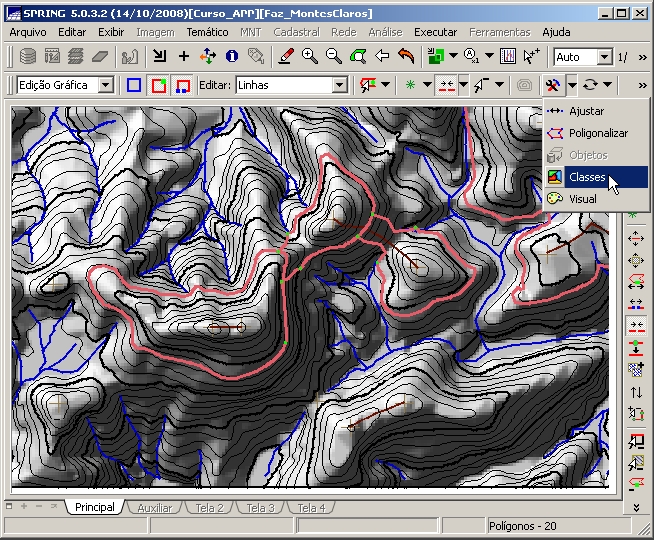Toggle the red dashed line tool

[448, 86]
